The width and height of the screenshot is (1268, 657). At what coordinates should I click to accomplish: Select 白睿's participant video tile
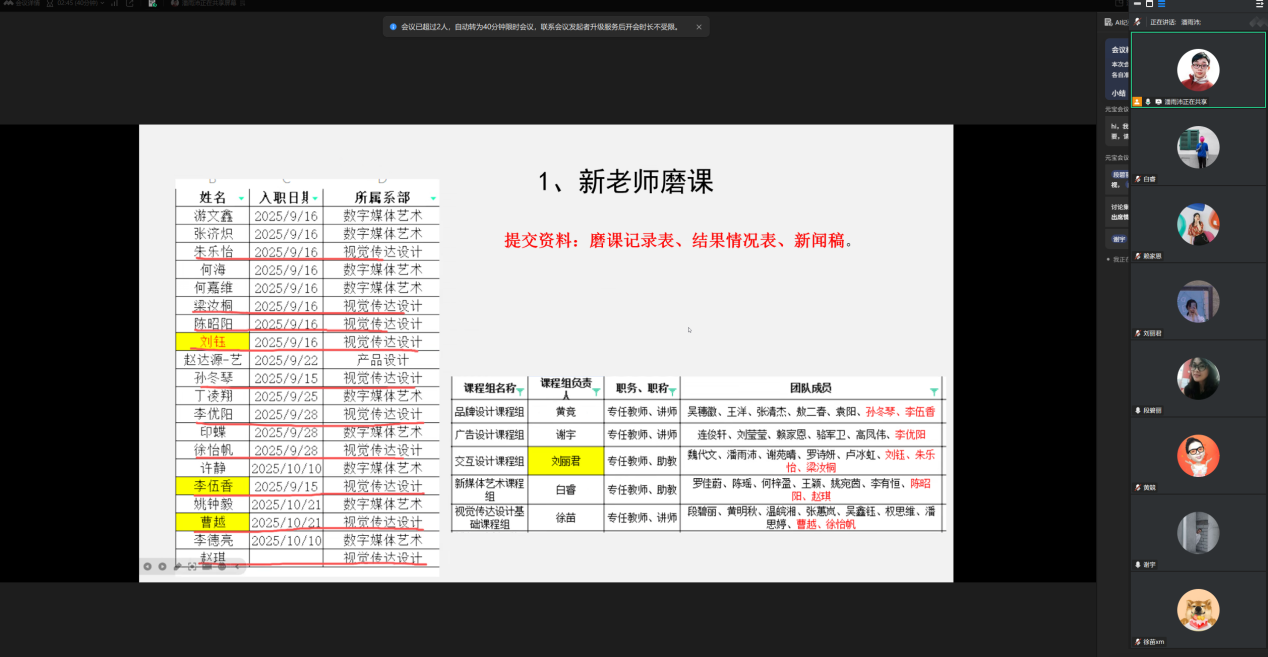[1197, 148]
